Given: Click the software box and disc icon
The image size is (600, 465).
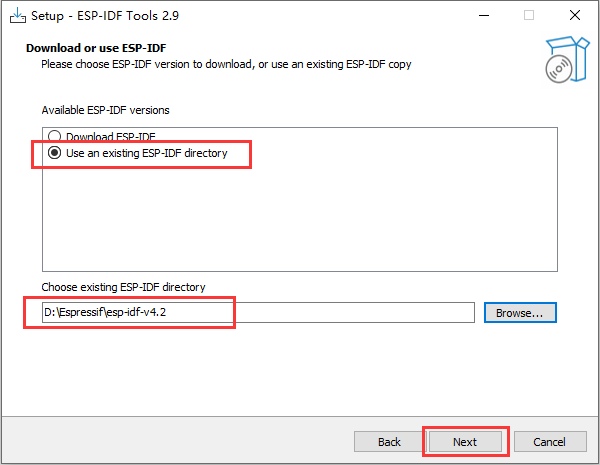Looking at the screenshot, I should coord(567,59).
